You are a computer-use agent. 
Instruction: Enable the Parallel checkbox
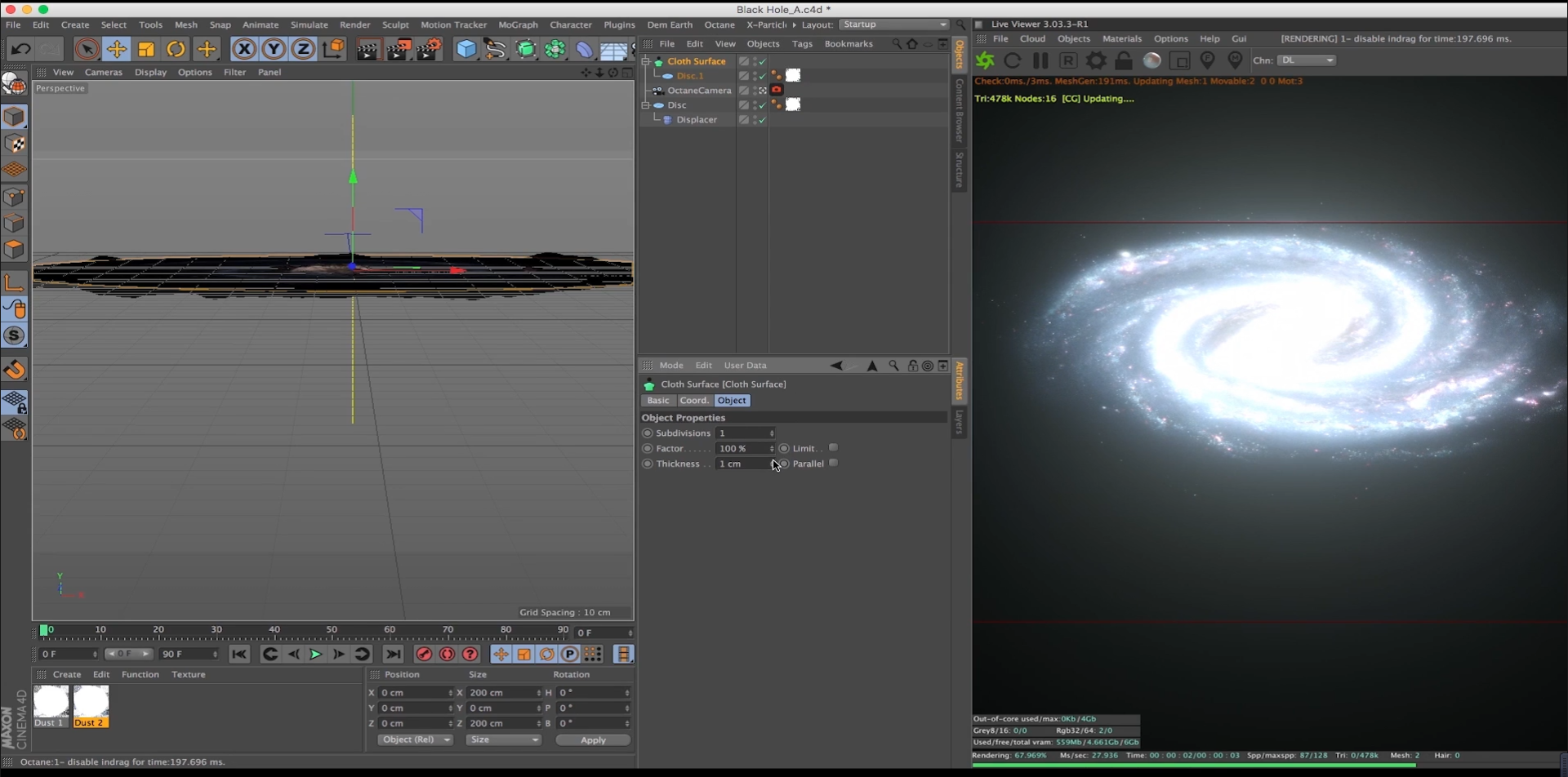tap(833, 464)
